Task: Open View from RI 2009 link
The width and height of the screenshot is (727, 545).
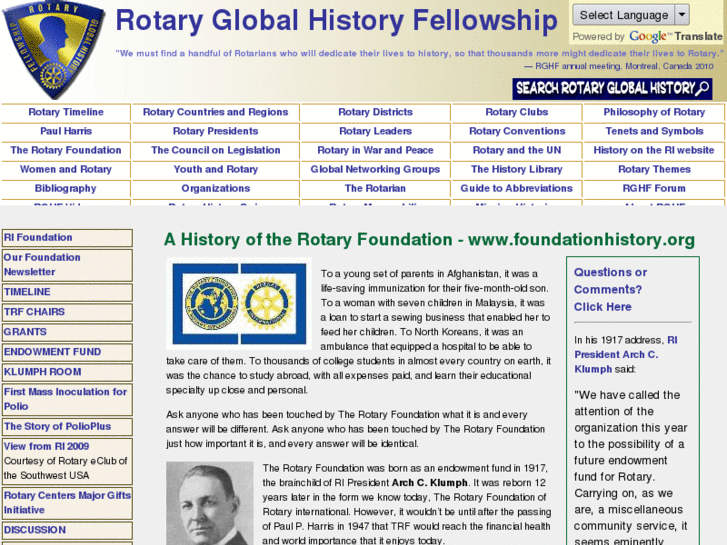Action: tap(46, 446)
